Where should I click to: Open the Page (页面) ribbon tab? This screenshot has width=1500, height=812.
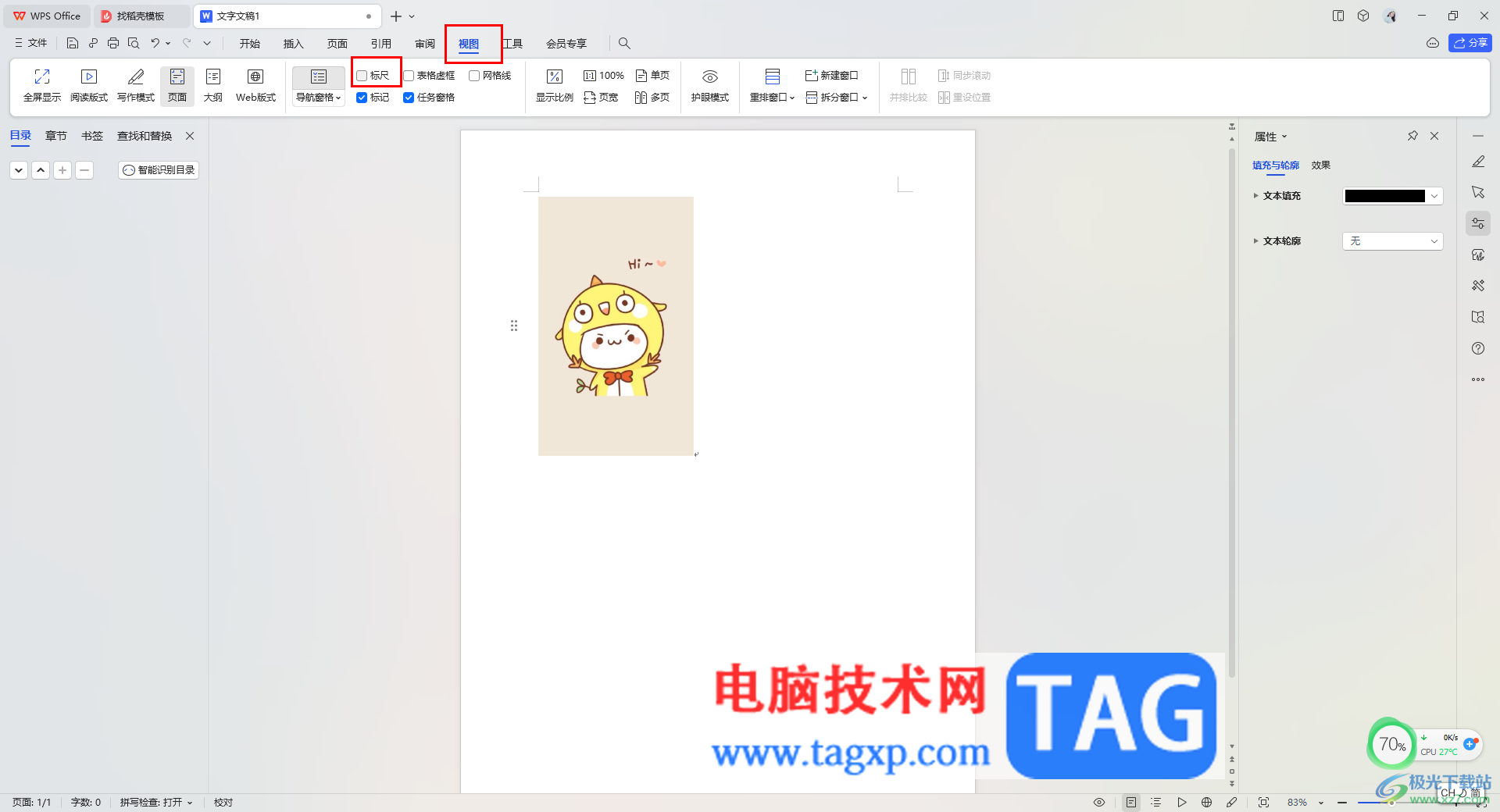tap(337, 44)
